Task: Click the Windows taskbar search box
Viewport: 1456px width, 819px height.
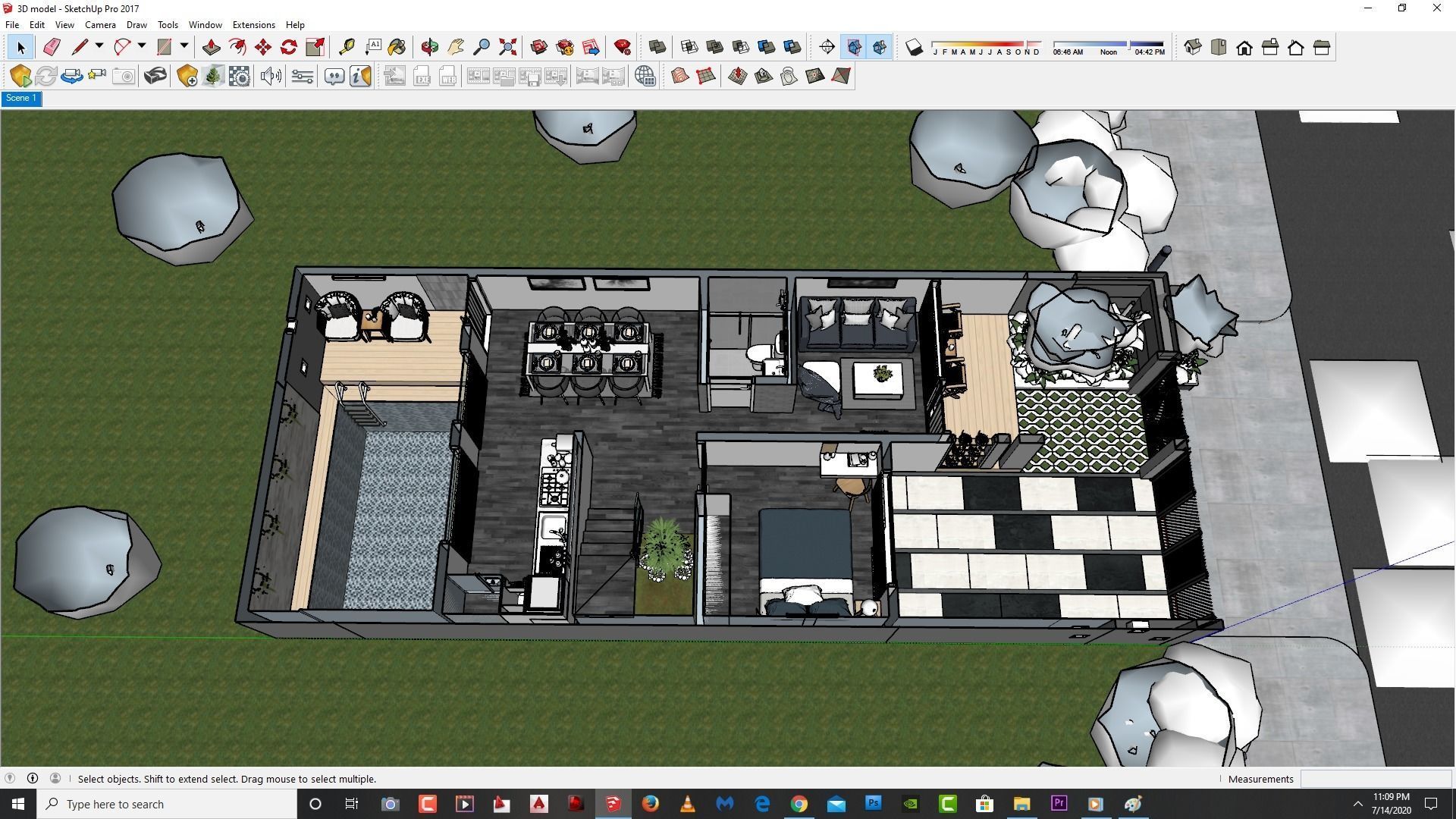Action: 168,804
